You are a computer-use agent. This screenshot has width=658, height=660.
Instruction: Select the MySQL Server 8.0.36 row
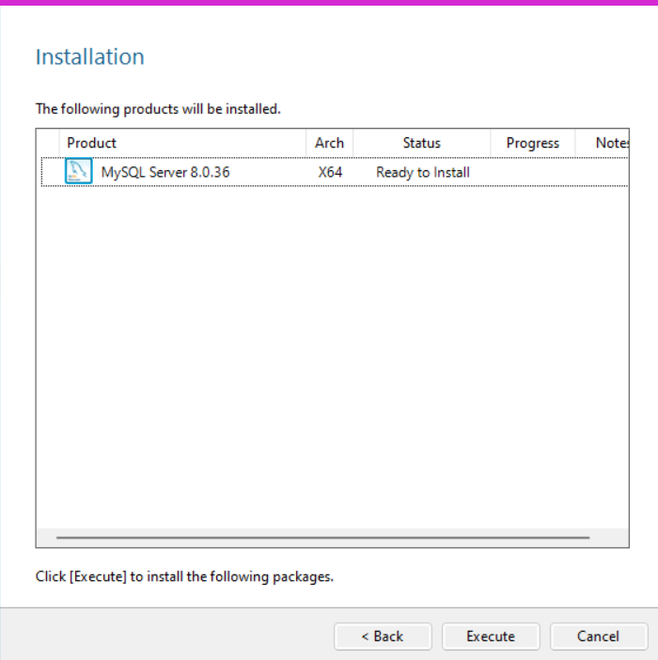[x=335, y=172]
